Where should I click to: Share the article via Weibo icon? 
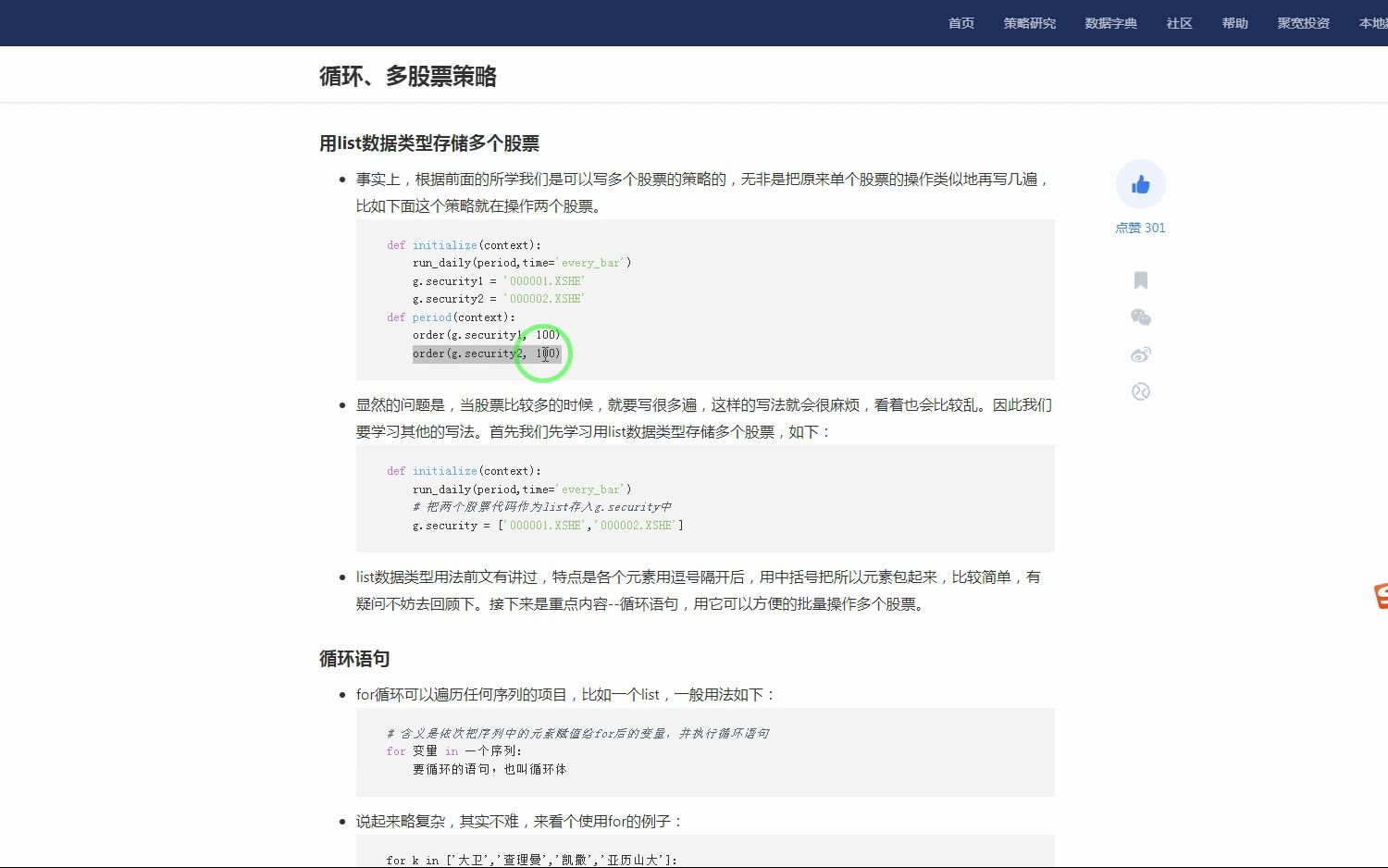pyautogui.click(x=1141, y=354)
